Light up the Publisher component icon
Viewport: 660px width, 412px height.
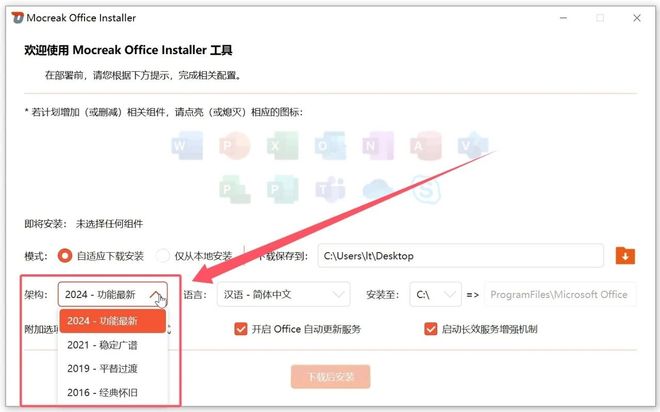click(x=283, y=190)
